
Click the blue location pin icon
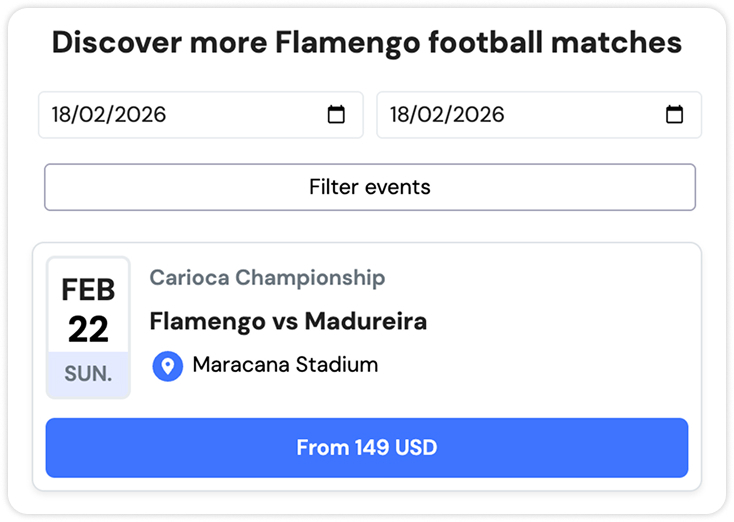click(167, 366)
